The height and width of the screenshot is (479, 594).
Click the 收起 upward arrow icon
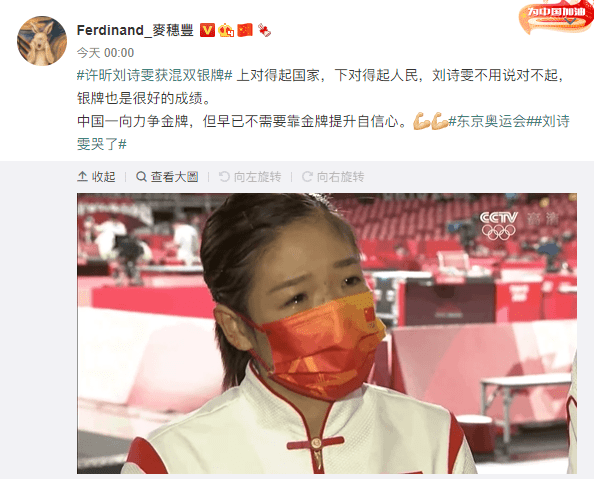82,177
